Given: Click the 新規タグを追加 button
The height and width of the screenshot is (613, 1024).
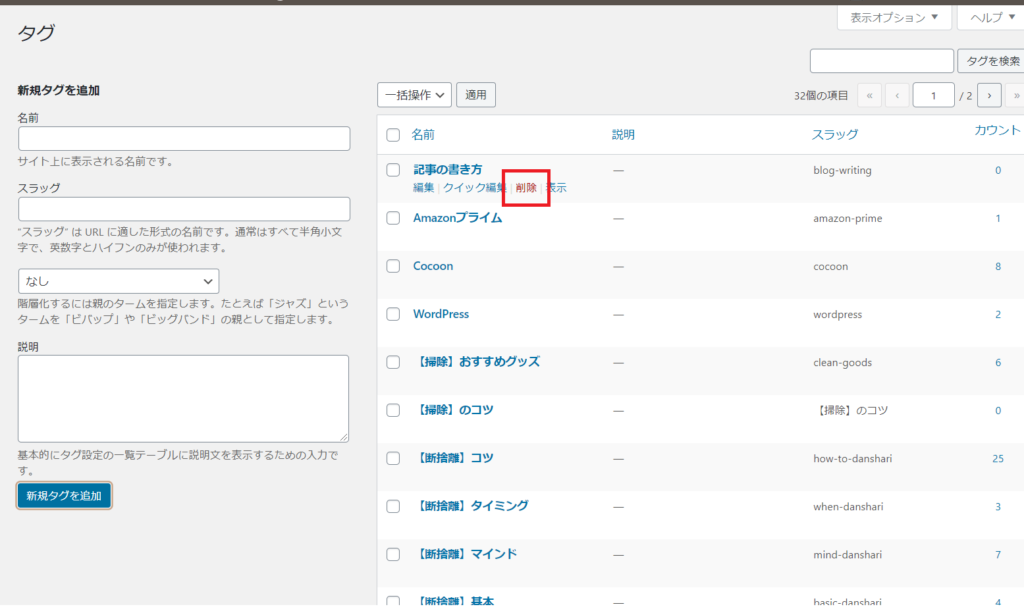Looking at the screenshot, I should click(64, 496).
